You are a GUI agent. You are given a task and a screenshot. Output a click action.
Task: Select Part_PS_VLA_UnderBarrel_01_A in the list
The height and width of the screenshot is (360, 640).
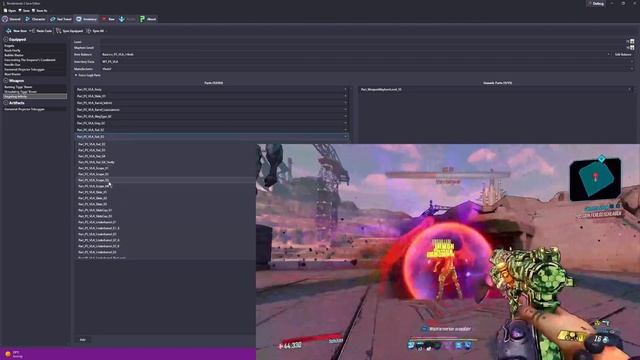pyautogui.click(x=99, y=228)
